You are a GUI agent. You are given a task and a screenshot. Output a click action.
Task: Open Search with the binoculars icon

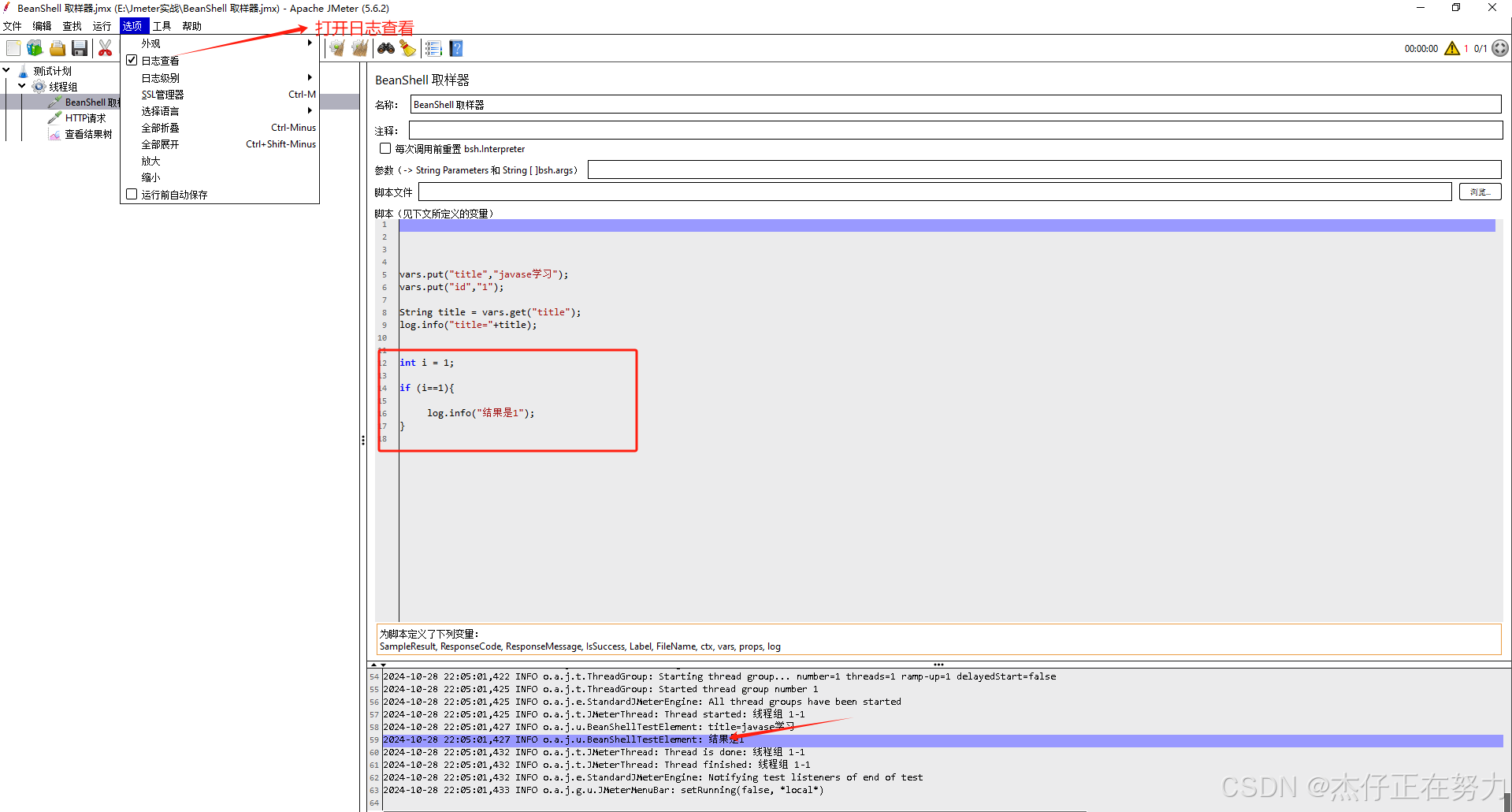coord(385,49)
